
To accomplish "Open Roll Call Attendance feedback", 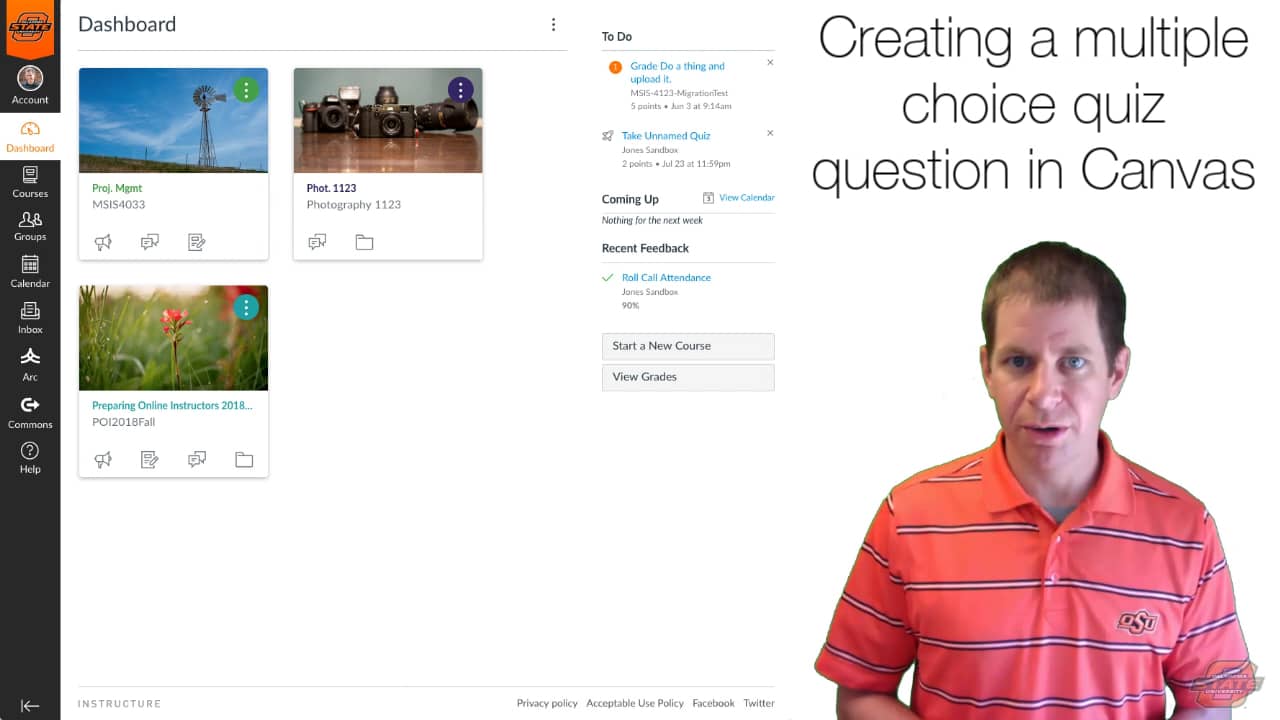I will [666, 278].
